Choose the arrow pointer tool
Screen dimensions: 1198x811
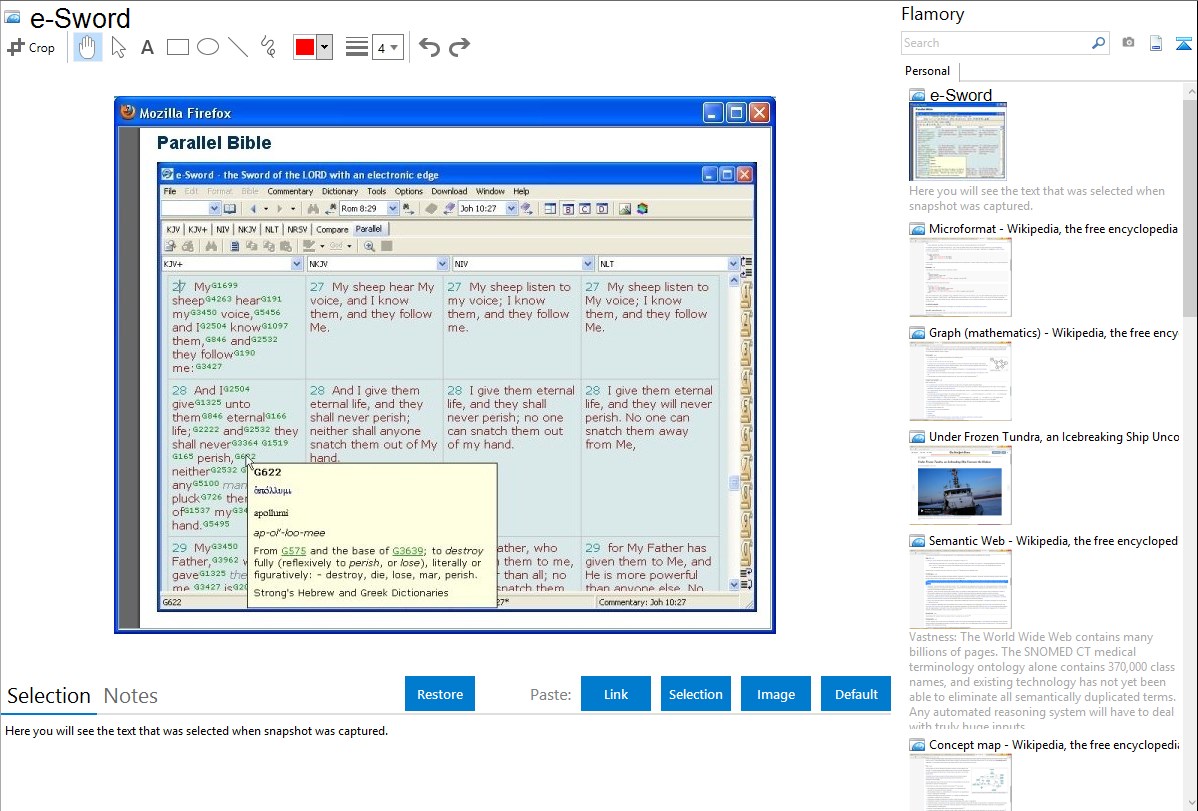point(118,47)
